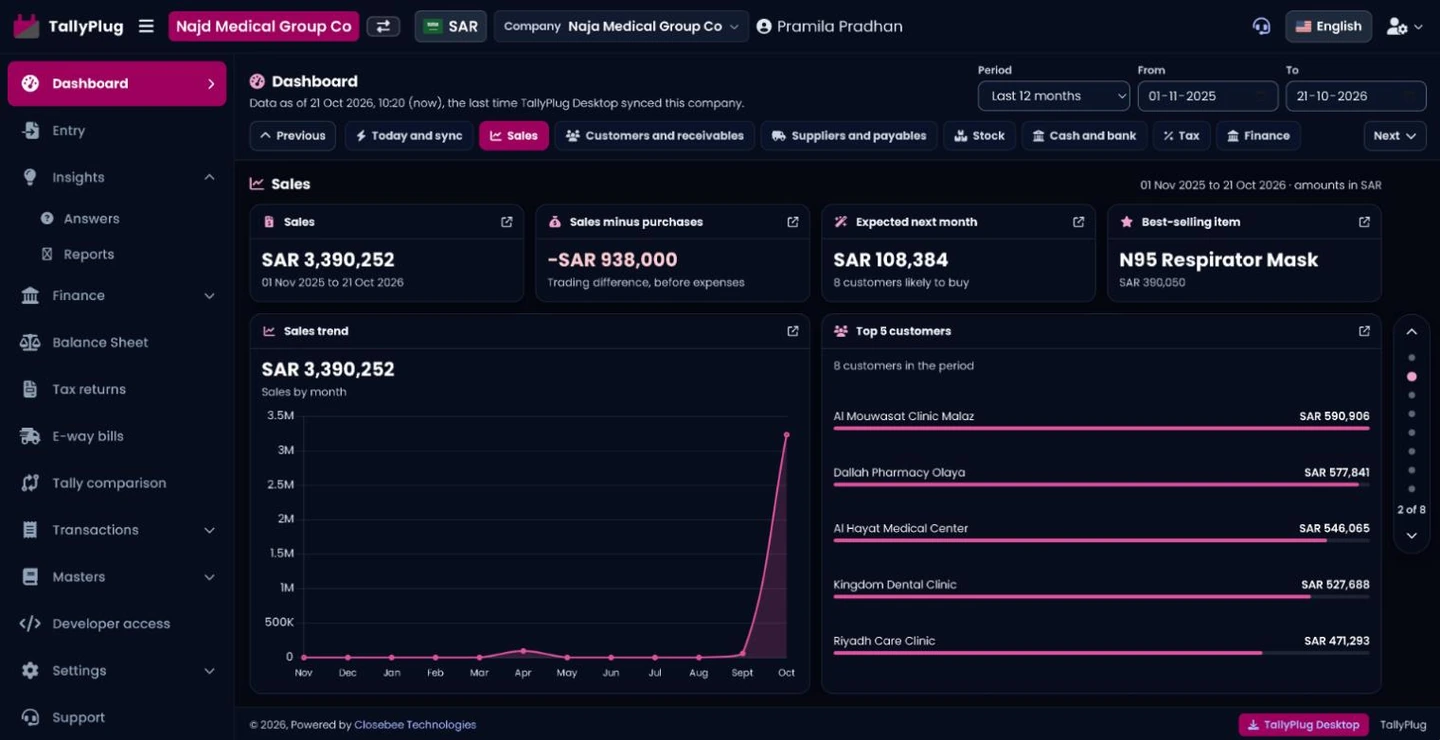
Task: Click the Tax returns document icon
Action: (30, 389)
